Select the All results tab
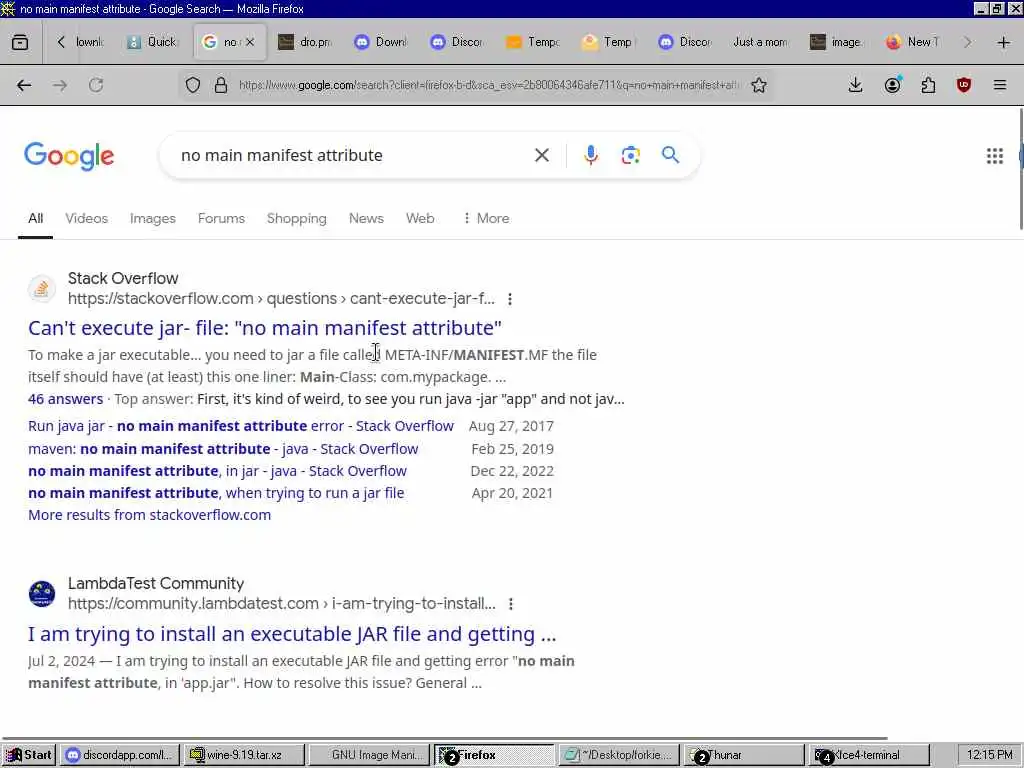 35,219
